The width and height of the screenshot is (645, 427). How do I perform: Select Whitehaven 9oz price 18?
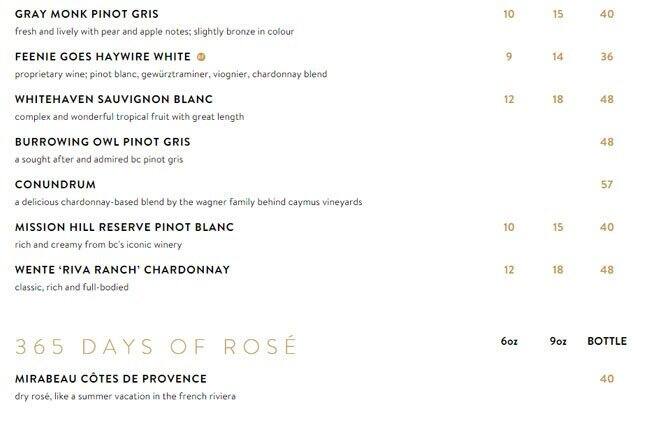[x=558, y=99]
